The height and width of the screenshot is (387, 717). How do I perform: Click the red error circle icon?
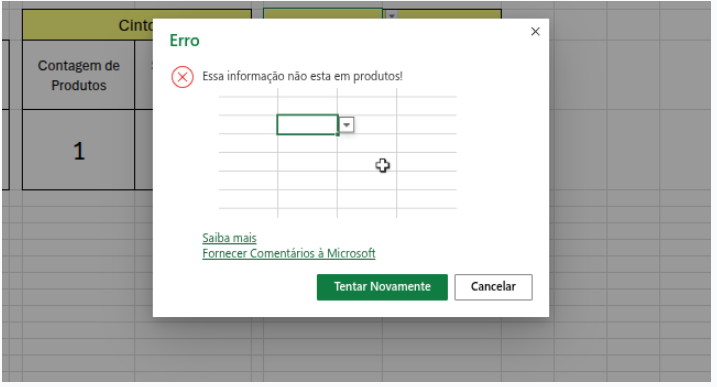coord(182,77)
